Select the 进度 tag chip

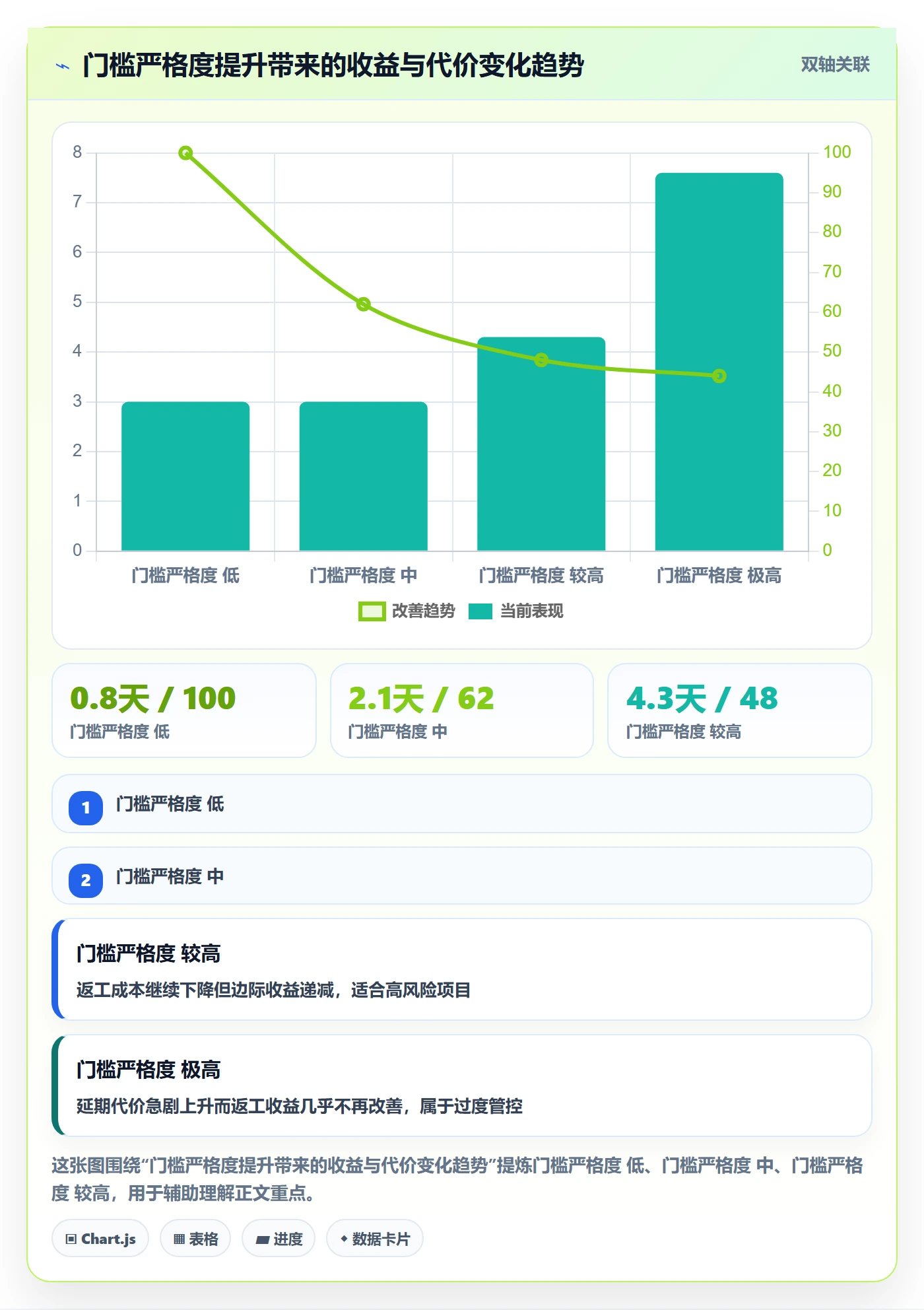pyautogui.click(x=279, y=1239)
